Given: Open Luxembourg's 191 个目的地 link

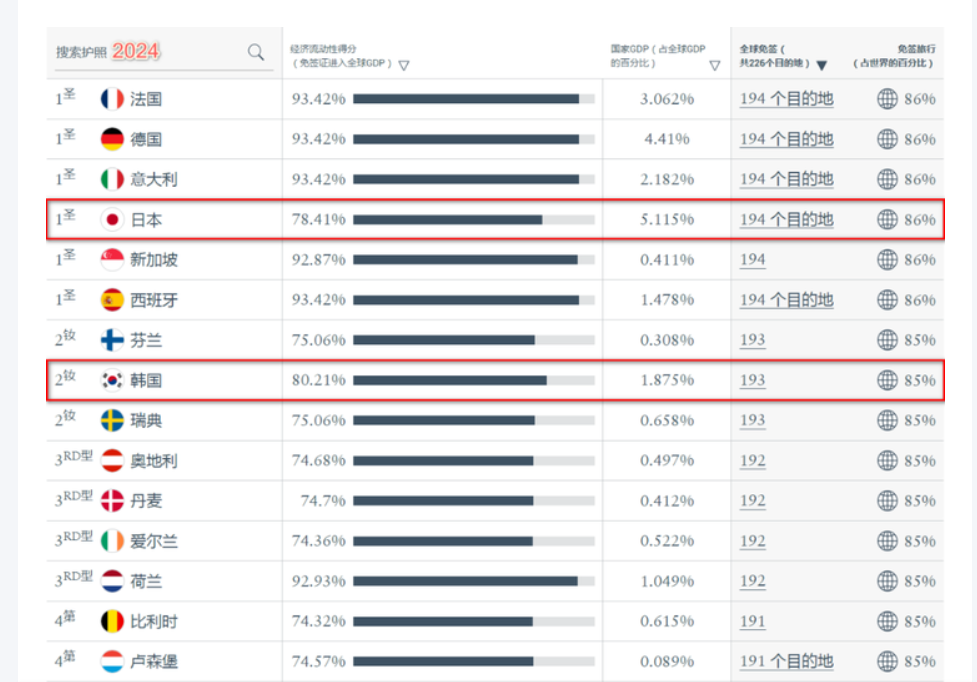Looking at the screenshot, I should [786, 661].
